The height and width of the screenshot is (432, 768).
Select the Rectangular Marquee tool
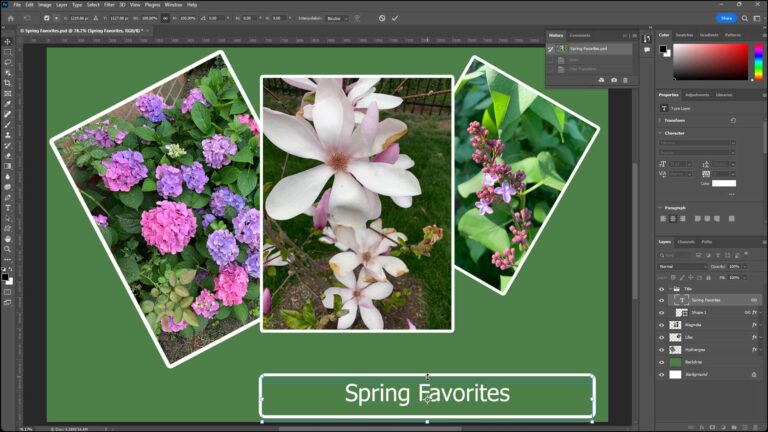pos(7,52)
